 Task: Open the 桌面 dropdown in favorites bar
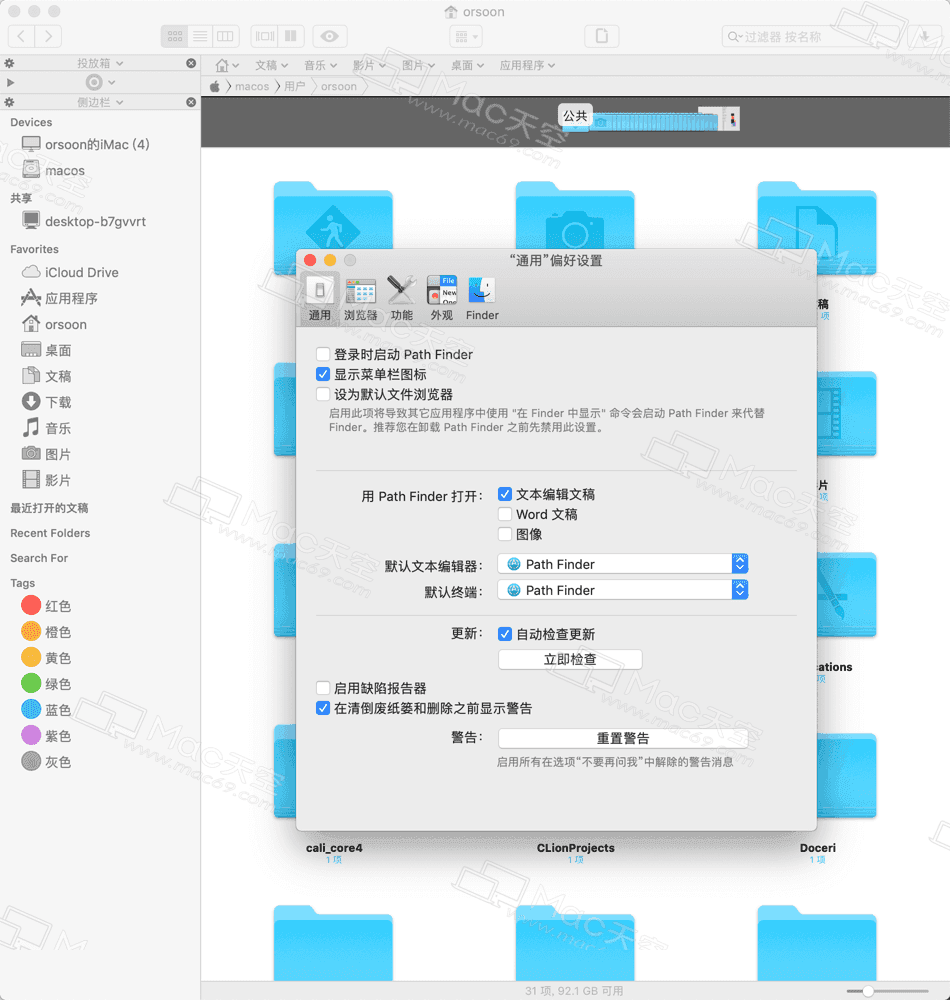click(x=467, y=65)
